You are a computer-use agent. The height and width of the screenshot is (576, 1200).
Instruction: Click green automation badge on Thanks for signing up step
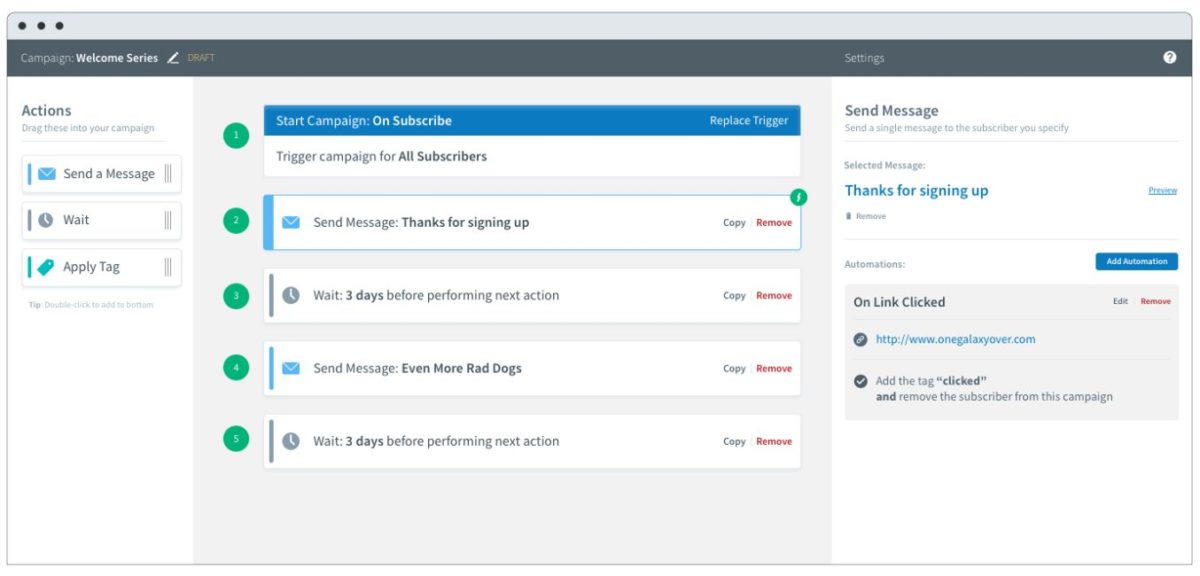click(798, 196)
